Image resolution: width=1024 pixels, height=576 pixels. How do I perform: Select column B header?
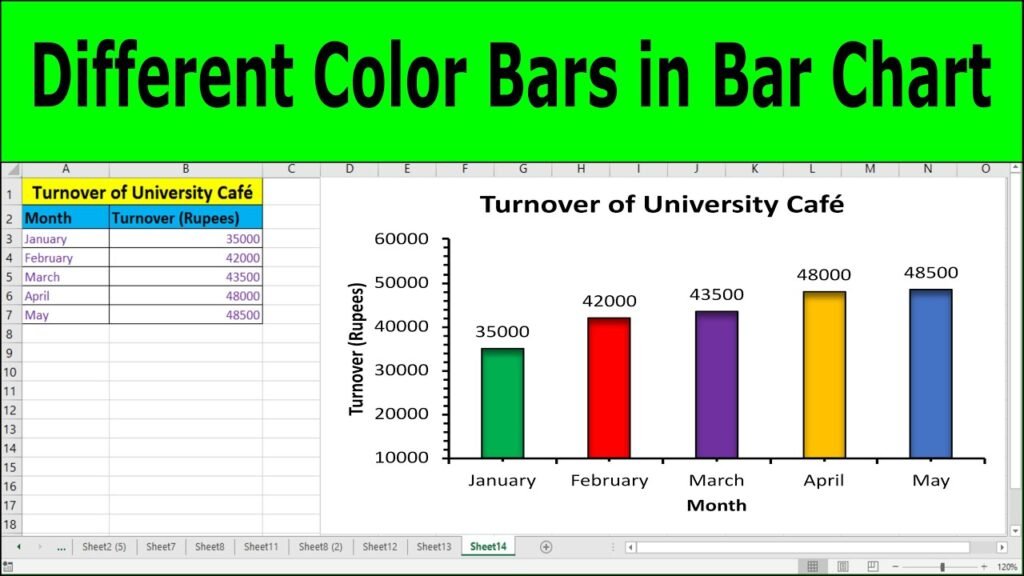185,168
